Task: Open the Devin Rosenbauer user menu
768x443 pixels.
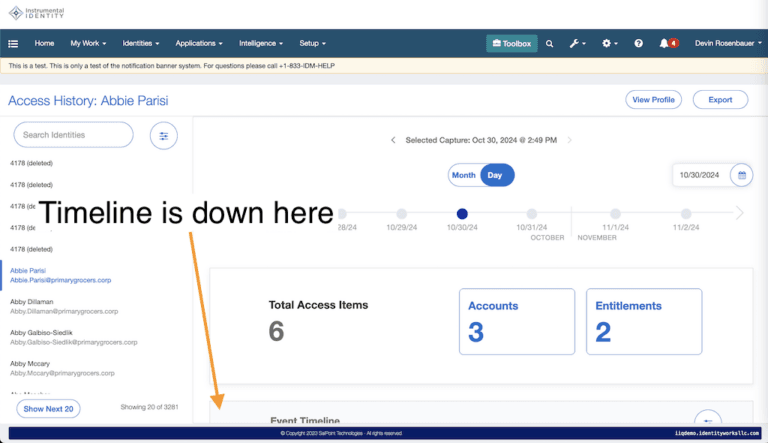Action: coord(728,44)
